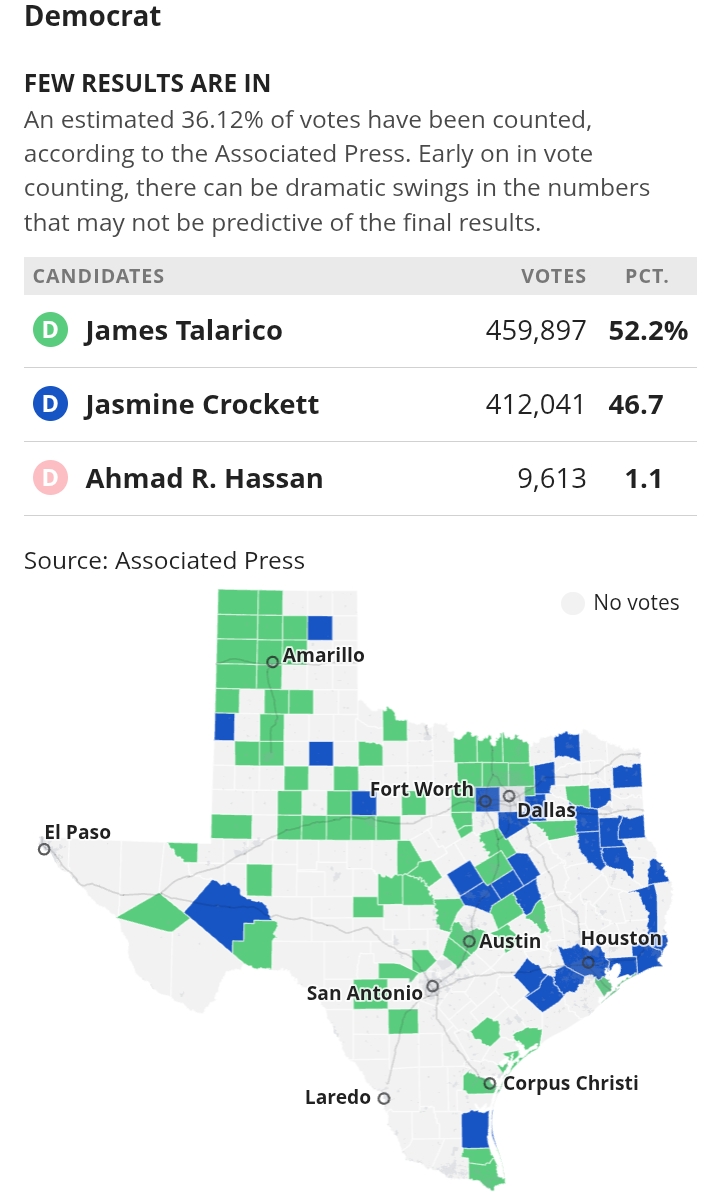Click the PCT. column header
The image size is (720, 1192).
coord(647,276)
